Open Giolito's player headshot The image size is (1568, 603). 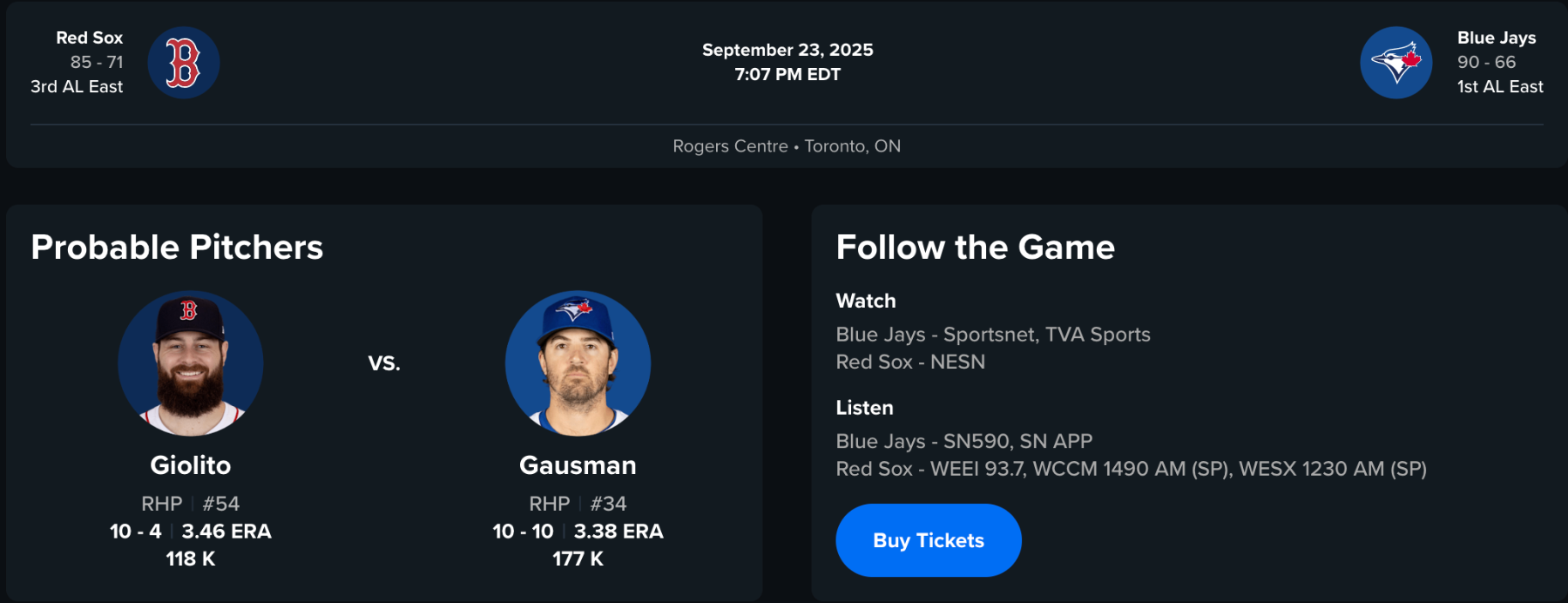(x=191, y=363)
